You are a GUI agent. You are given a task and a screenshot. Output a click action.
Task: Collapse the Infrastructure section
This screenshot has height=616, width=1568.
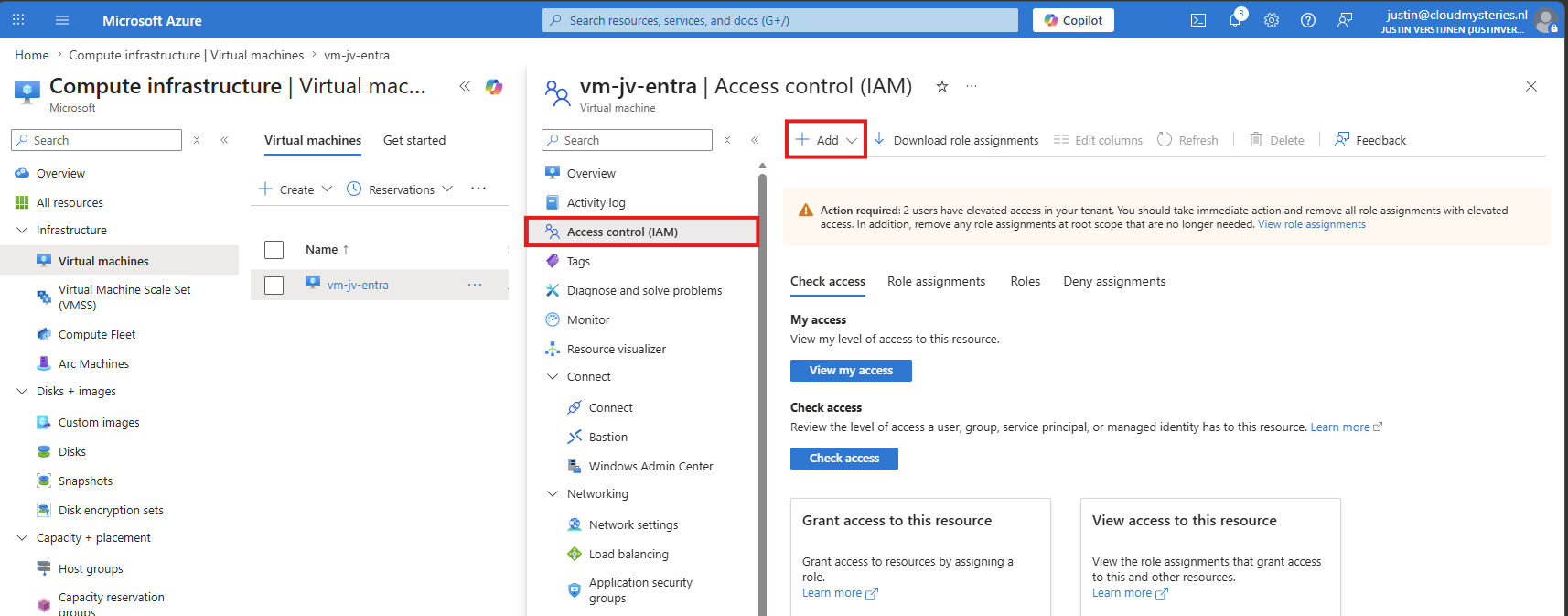pos(22,230)
